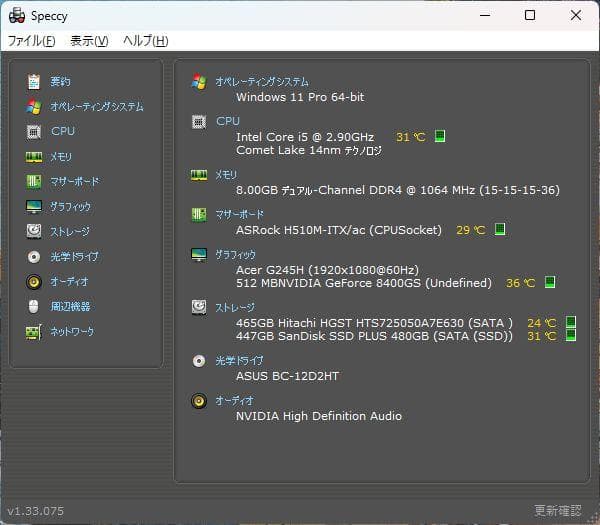This screenshot has height=525, width=600.
Task: Open the CPU heading link in summary
Action: (228, 121)
